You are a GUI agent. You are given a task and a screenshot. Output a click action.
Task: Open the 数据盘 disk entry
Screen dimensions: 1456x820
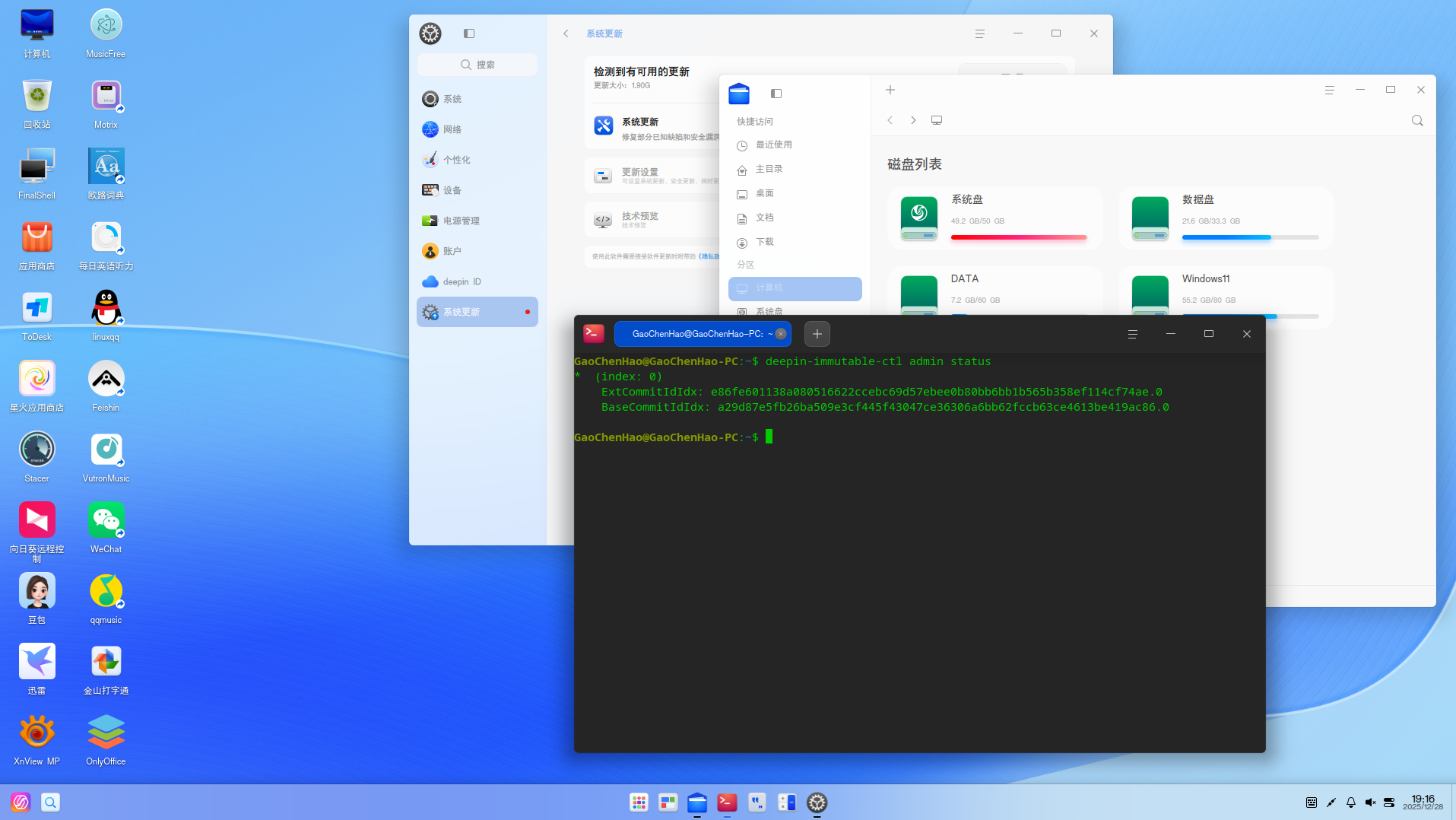1226,218
